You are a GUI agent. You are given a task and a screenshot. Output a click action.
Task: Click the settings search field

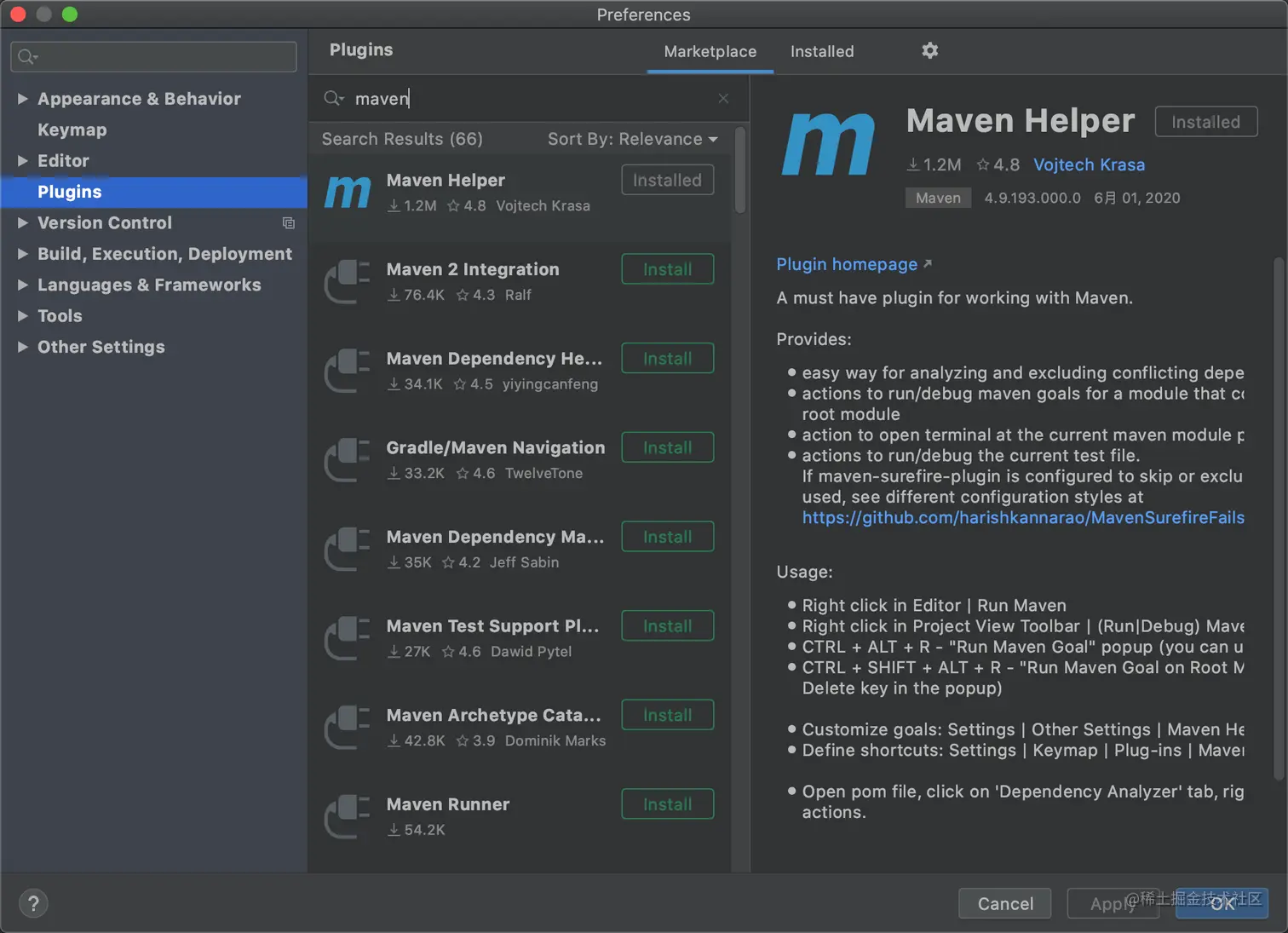[153, 57]
